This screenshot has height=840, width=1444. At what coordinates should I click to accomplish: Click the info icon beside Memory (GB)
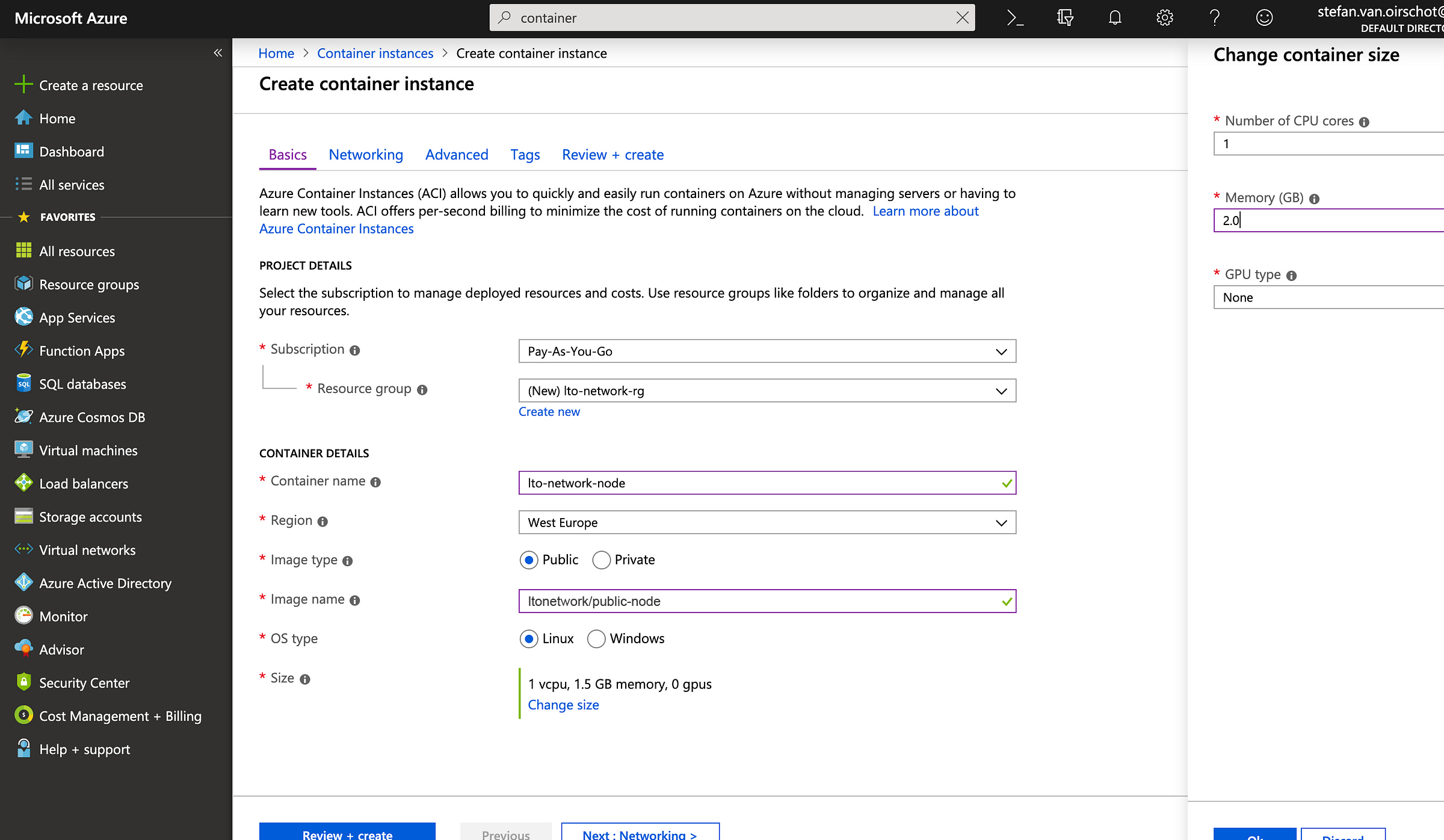(x=1314, y=199)
